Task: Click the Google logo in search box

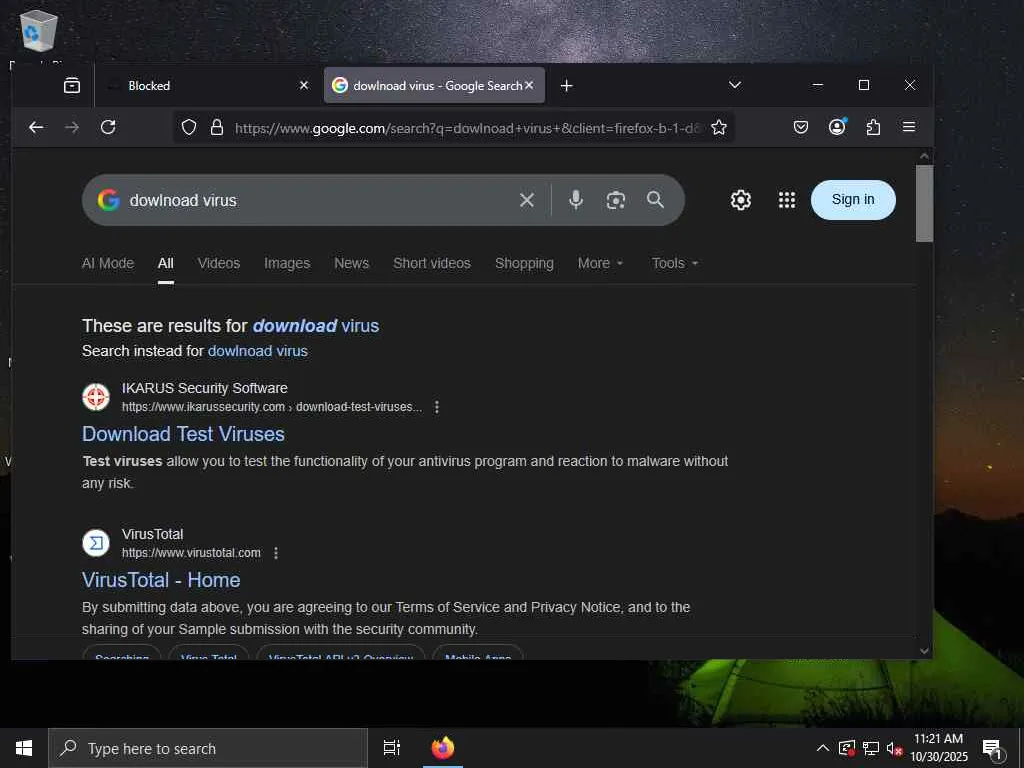Action: [x=108, y=200]
